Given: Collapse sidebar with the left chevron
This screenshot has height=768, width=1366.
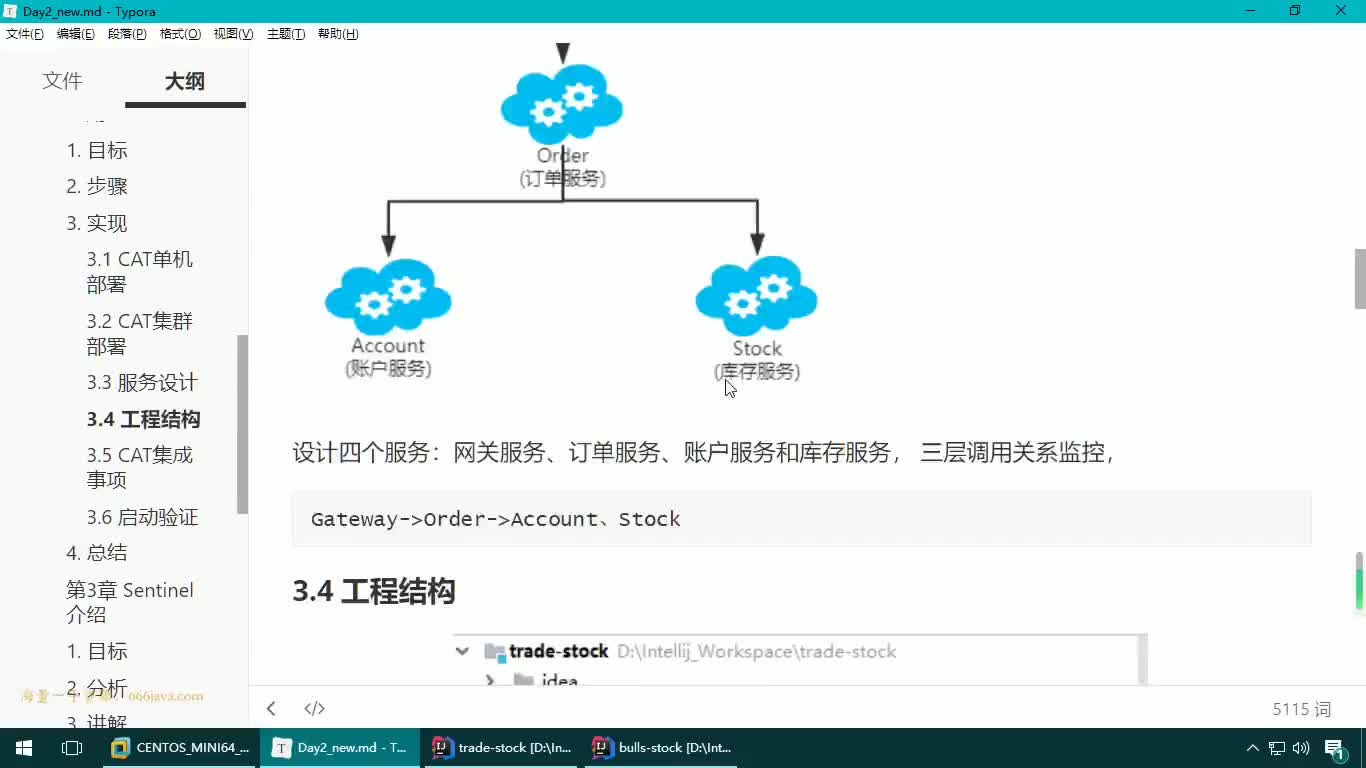Looking at the screenshot, I should 271,709.
